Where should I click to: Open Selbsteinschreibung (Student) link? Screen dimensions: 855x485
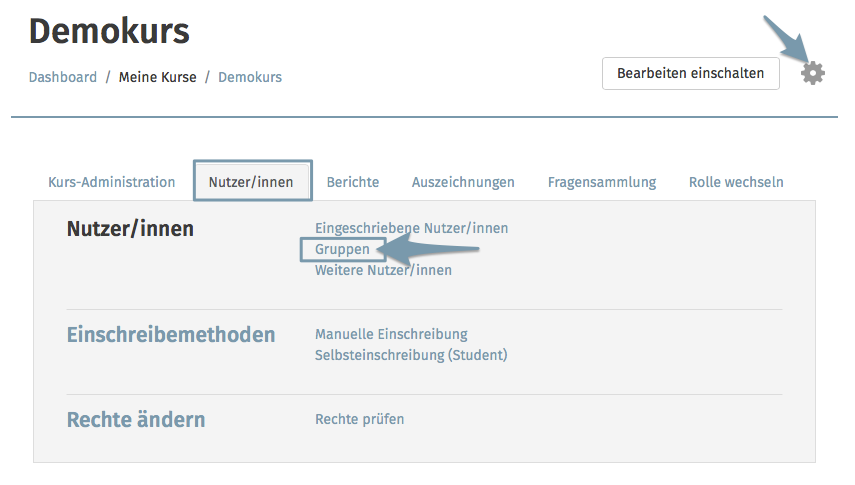click(411, 355)
